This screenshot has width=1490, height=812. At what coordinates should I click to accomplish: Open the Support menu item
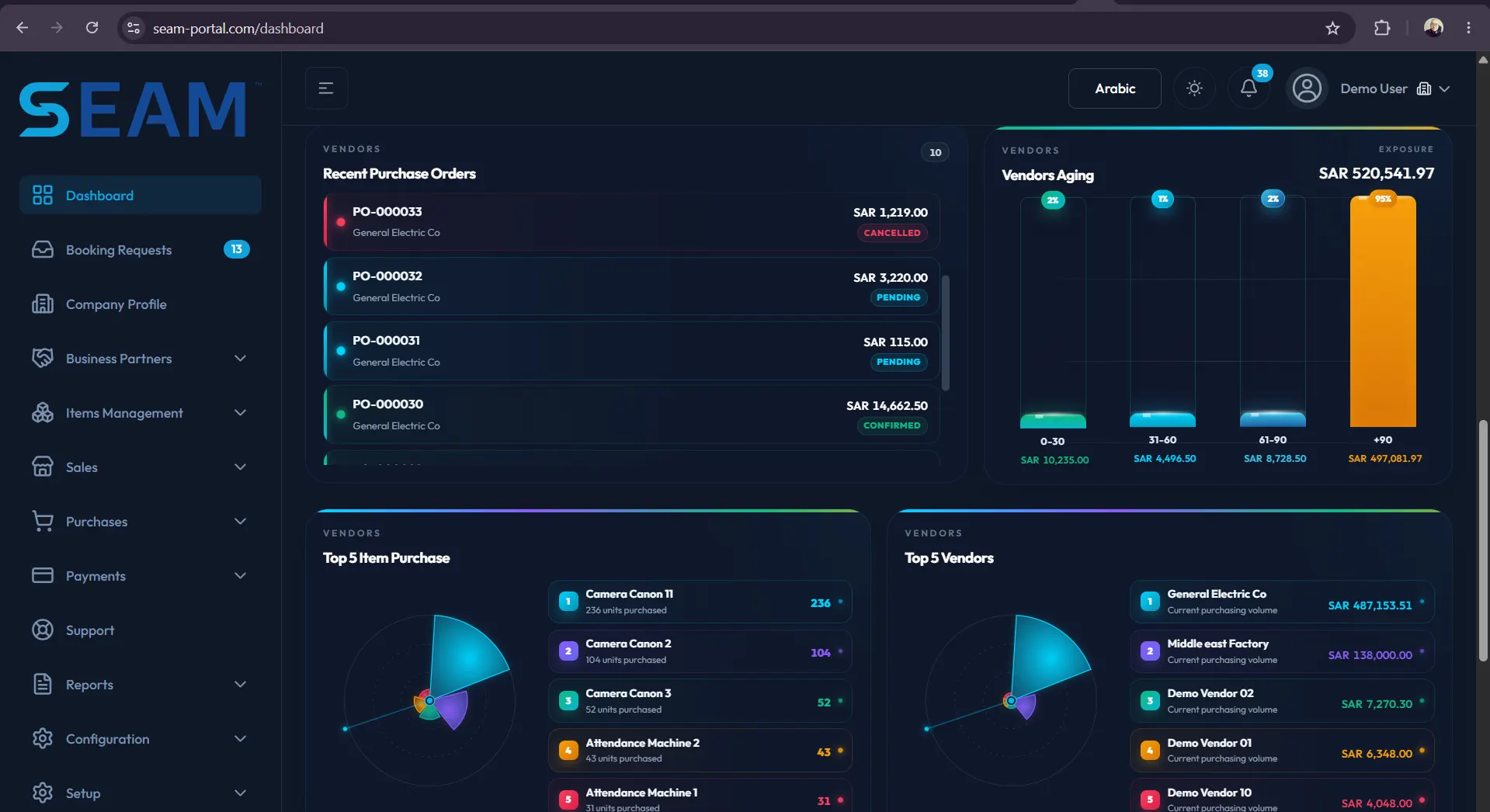click(x=141, y=630)
